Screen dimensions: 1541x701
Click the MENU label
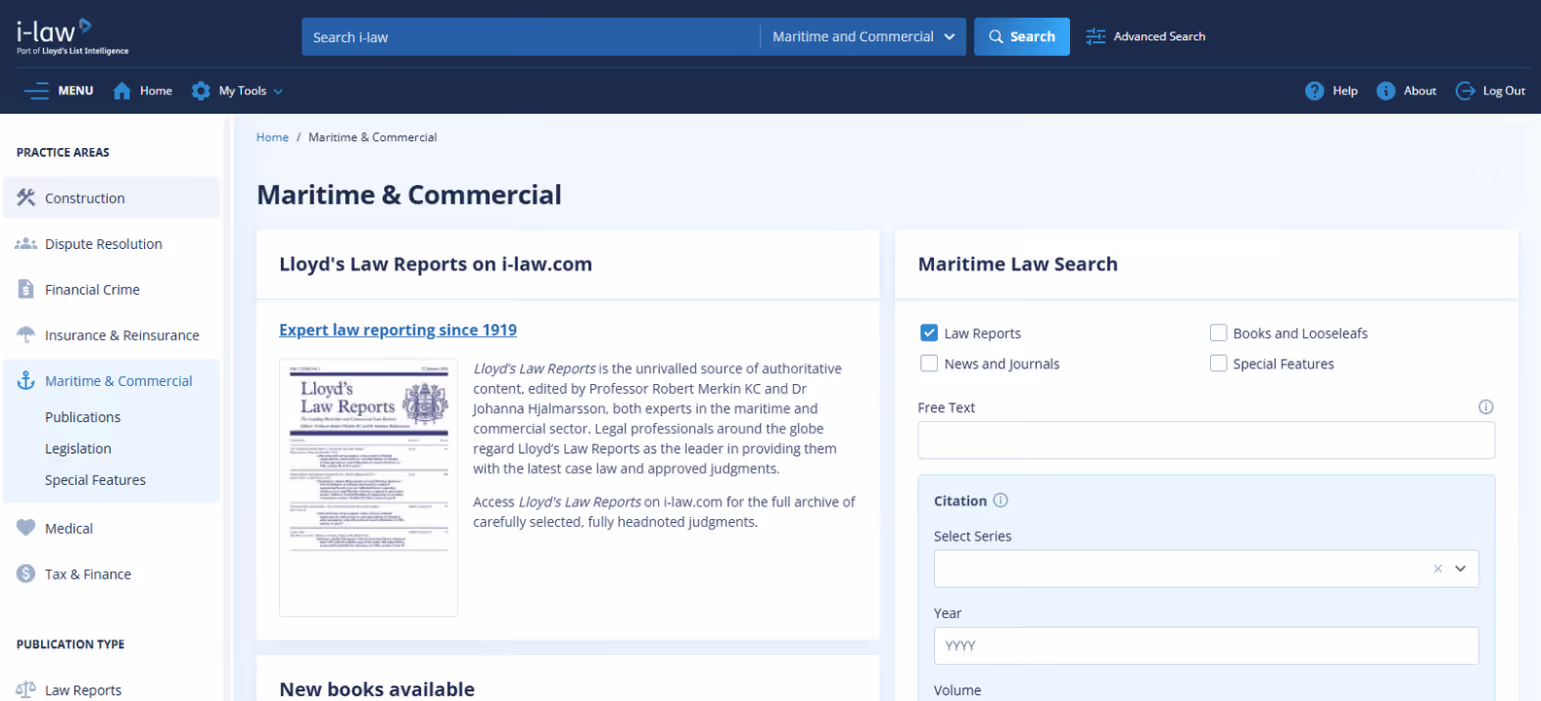(76, 91)
